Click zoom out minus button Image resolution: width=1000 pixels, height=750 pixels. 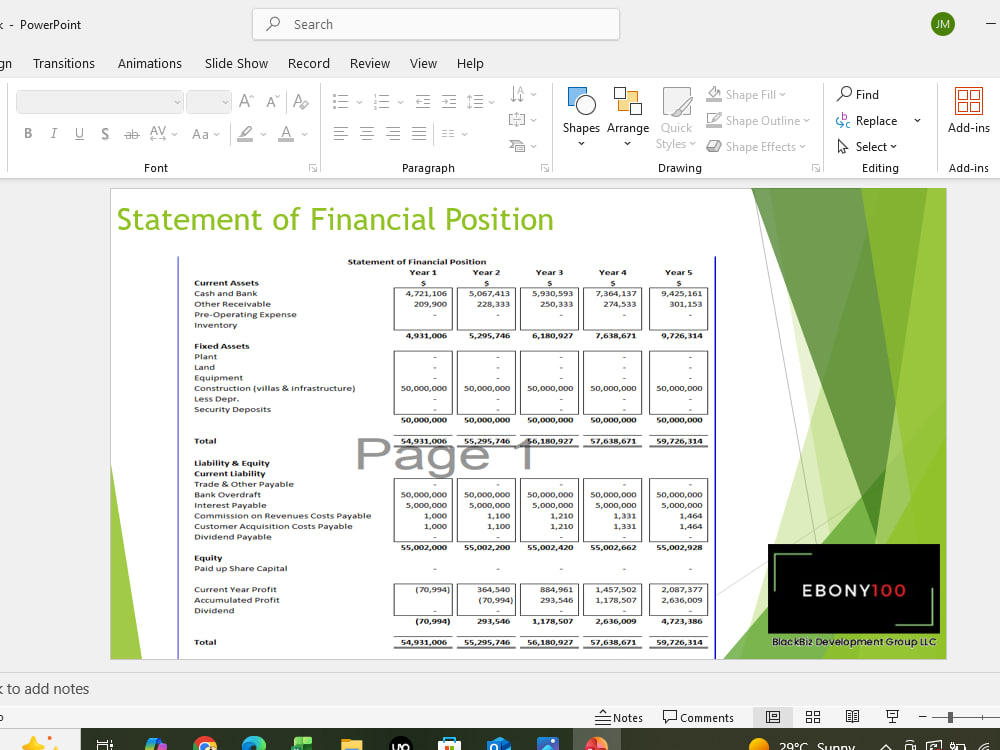click(922, 717)
